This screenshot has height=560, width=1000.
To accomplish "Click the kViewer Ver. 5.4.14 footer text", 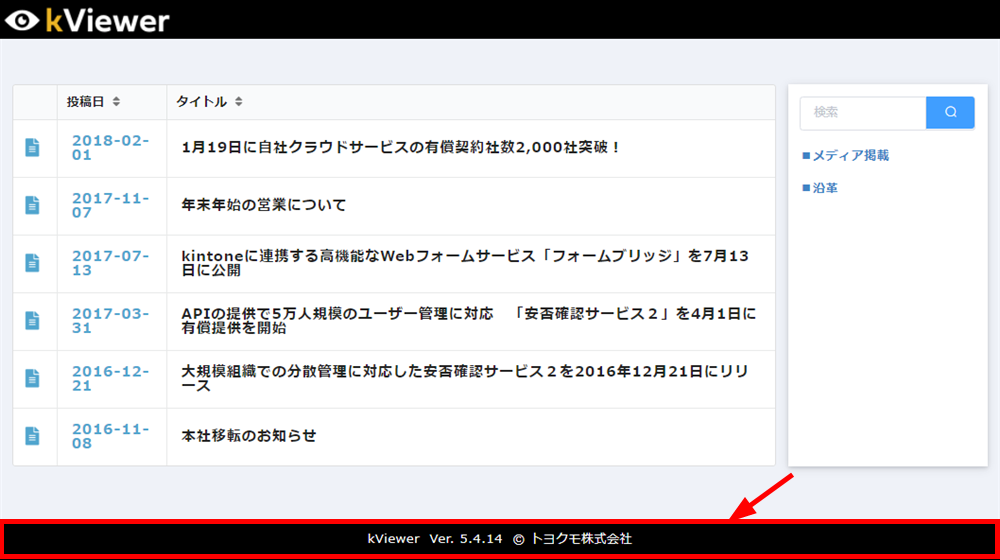I will [x=499, y=539].
